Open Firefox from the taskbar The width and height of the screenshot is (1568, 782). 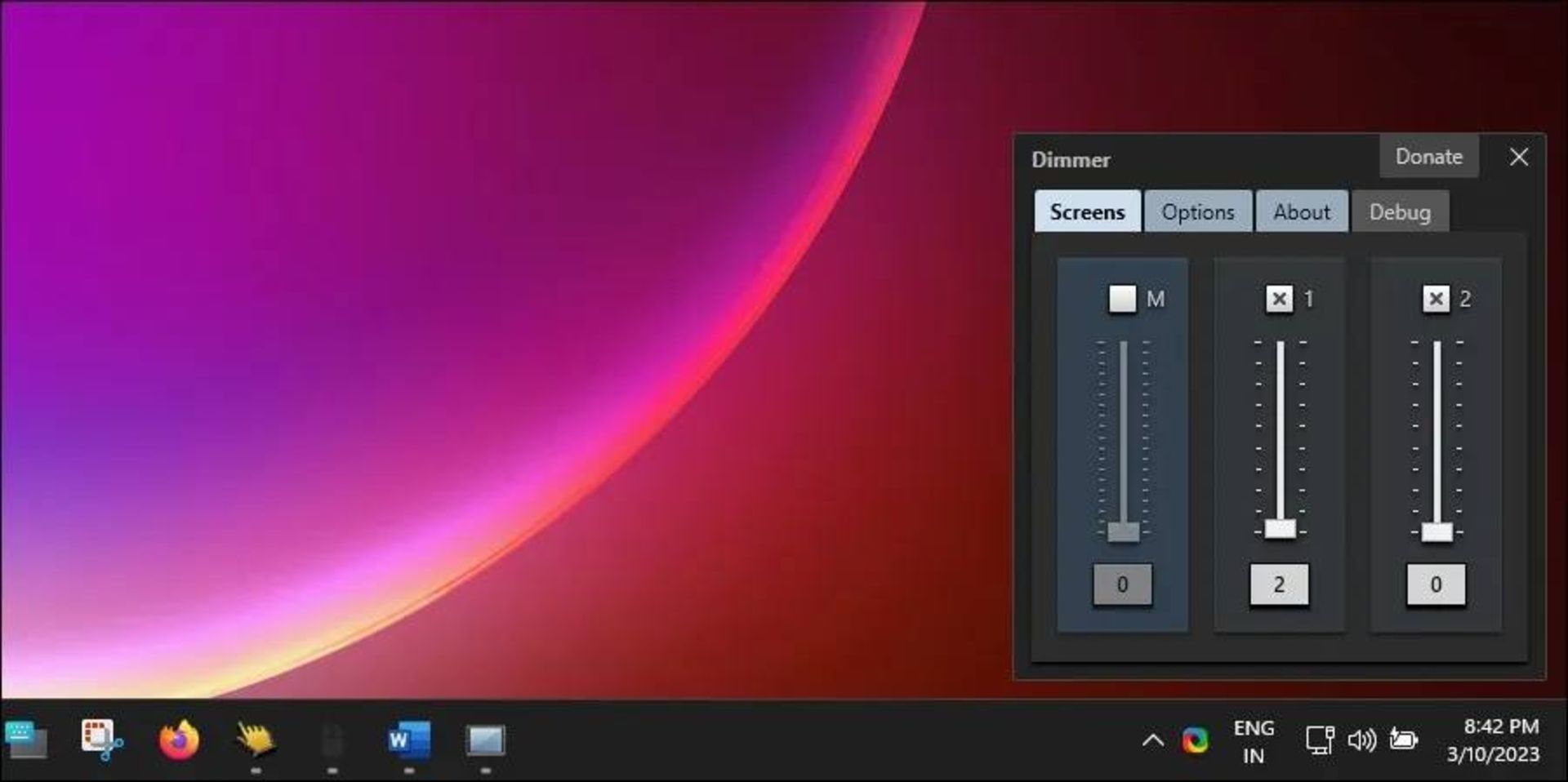point(179,741)
